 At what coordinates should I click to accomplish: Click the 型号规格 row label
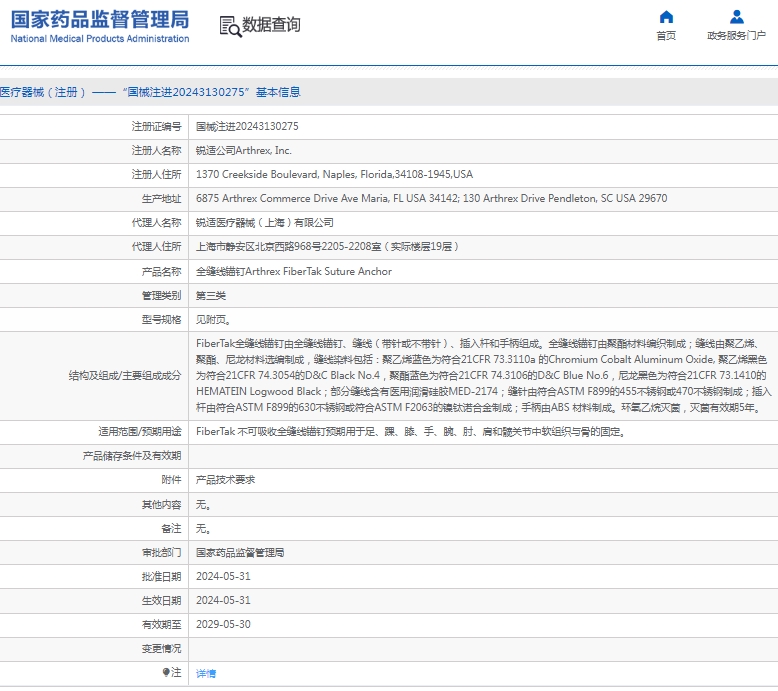161,319
